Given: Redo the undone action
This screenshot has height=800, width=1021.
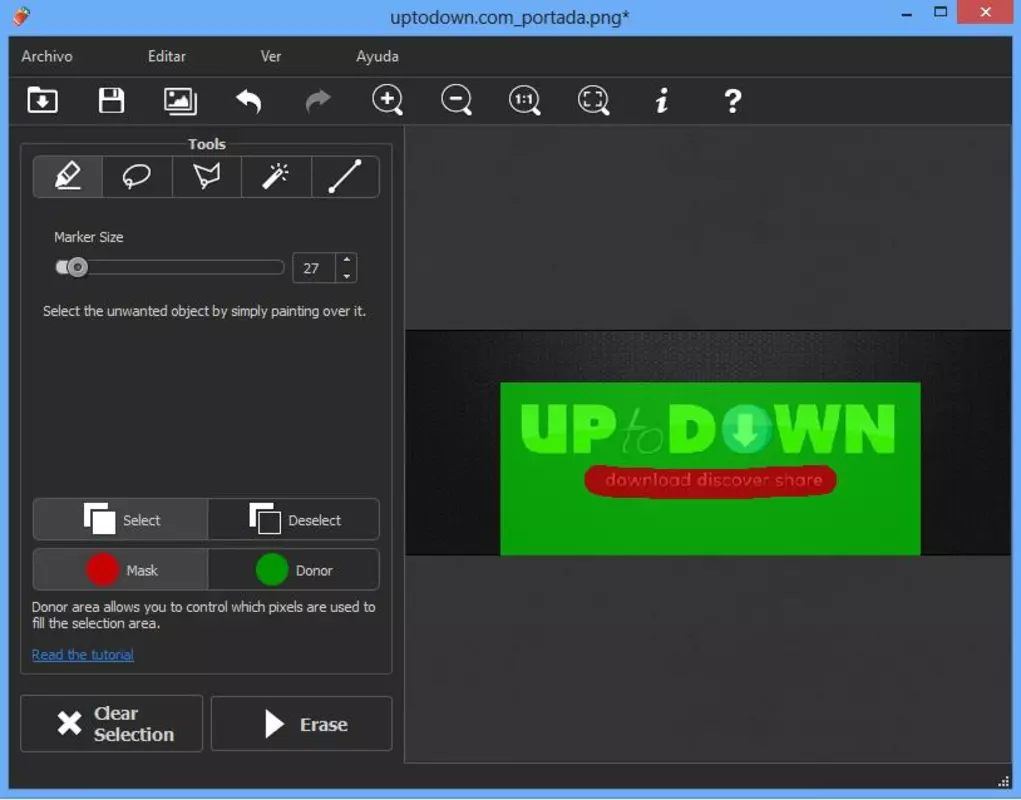Looking at the screenshot, I should click(318, 101).
